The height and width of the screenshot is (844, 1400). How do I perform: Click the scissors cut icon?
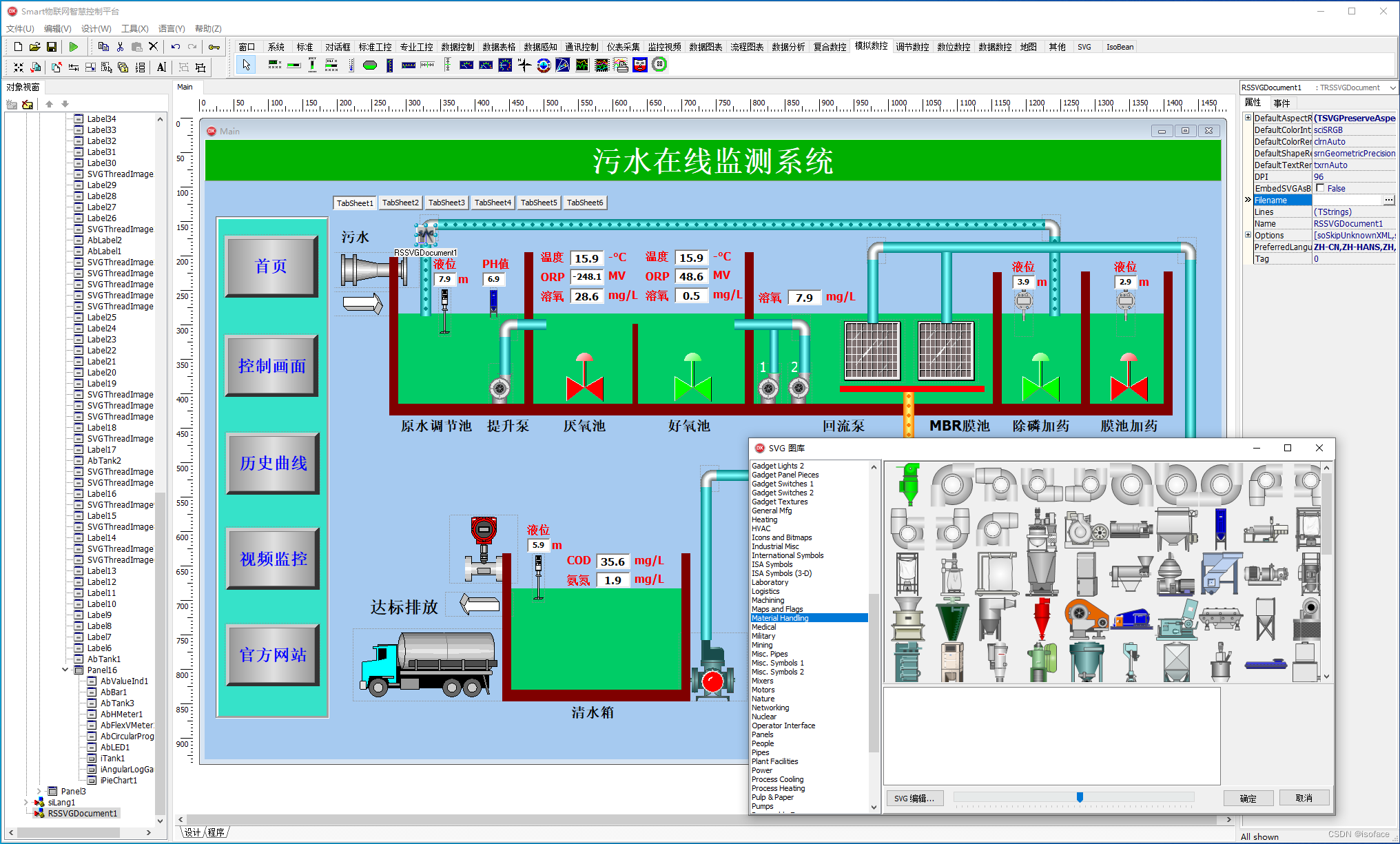click(x=120, y=47)
